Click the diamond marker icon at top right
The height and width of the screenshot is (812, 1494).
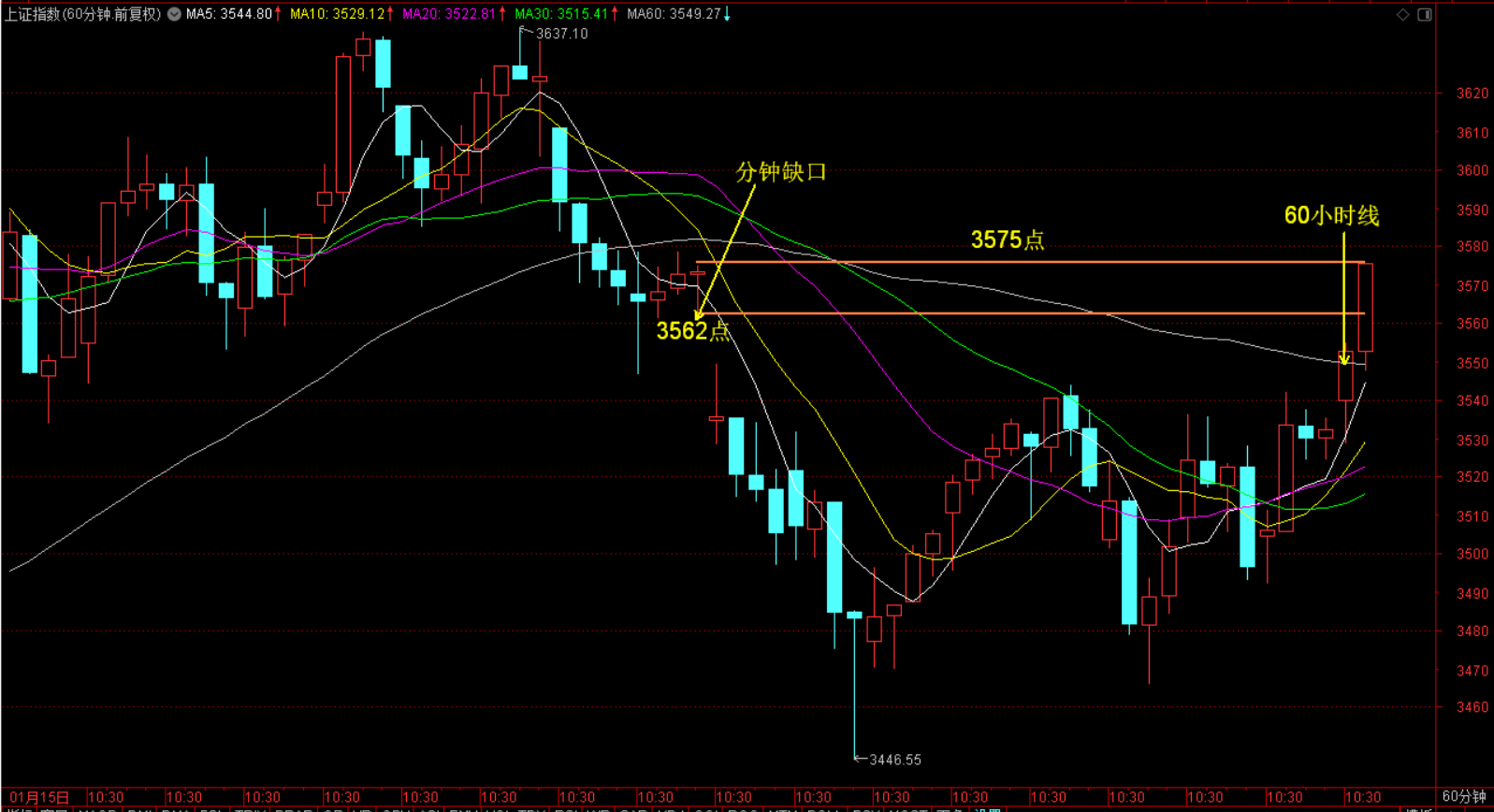point(1402,14)
